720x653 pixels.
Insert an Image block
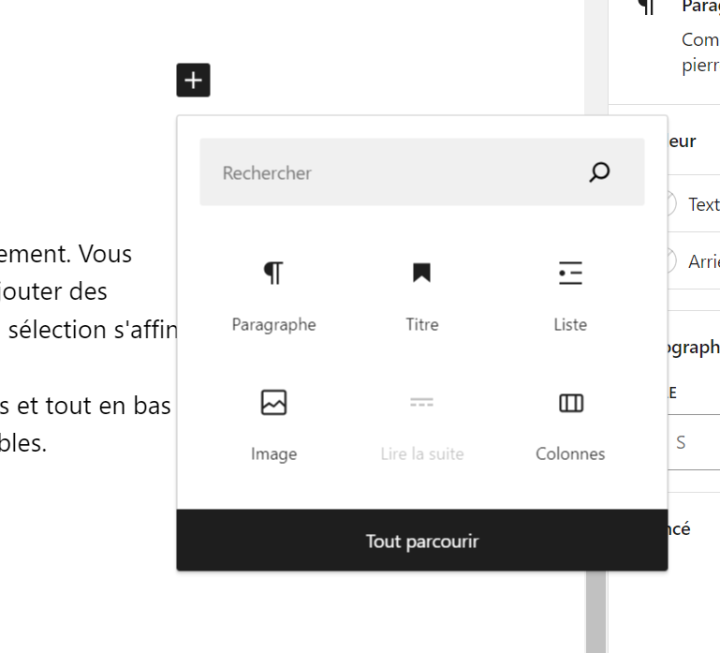coord(274,425)
